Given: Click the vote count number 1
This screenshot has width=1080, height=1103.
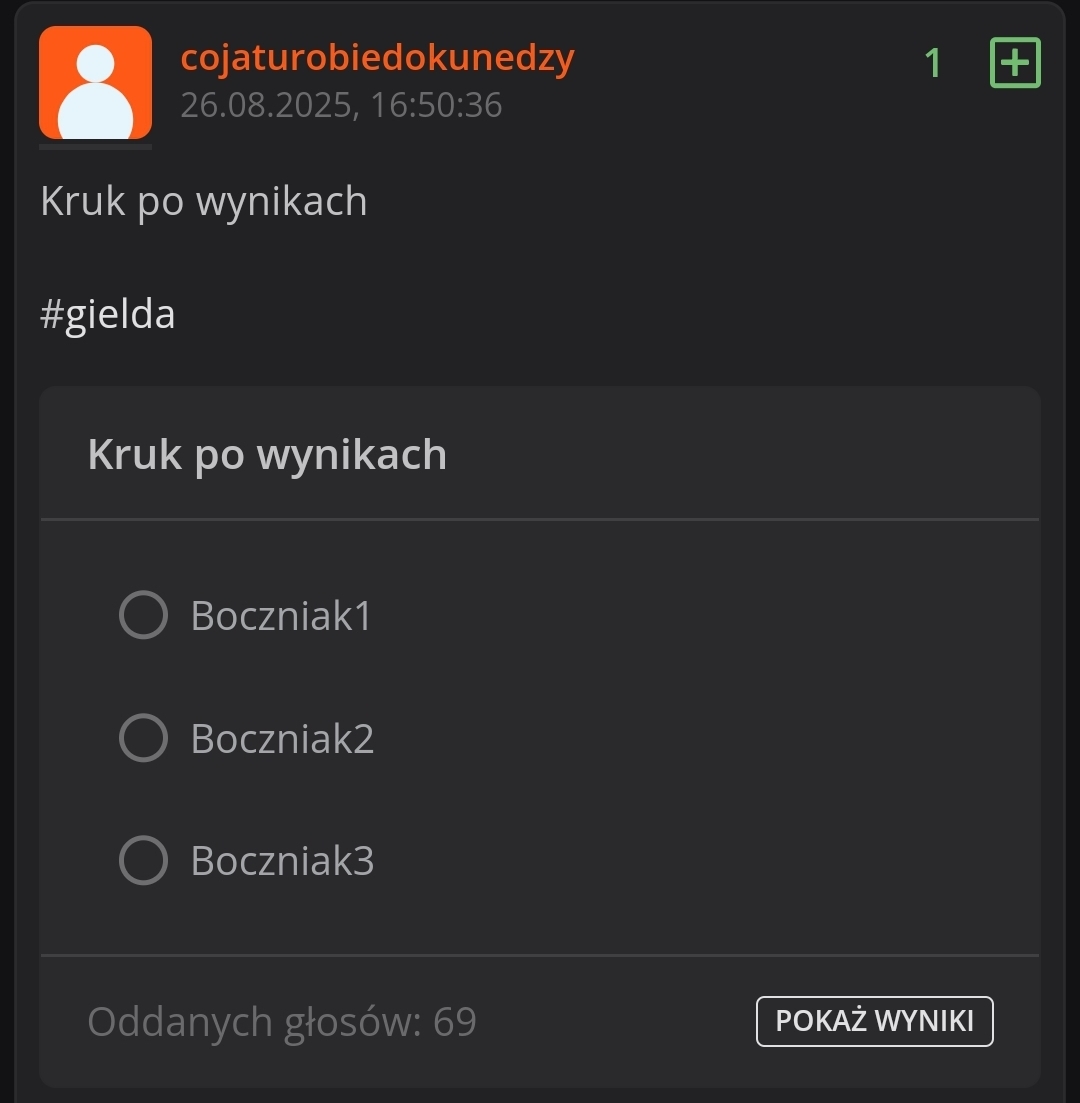Looking at the screenshot, I should pos(933,64).
